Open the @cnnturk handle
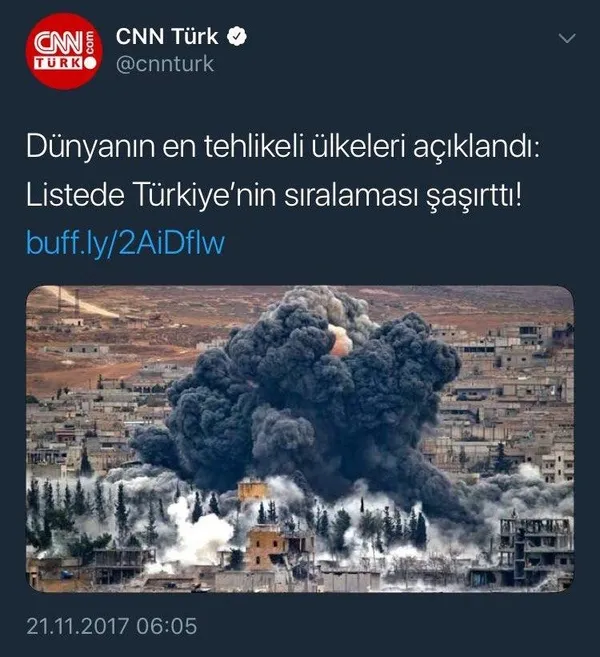Image resolution: width=600 pixels, height=657 pixels. coord(165,64)
